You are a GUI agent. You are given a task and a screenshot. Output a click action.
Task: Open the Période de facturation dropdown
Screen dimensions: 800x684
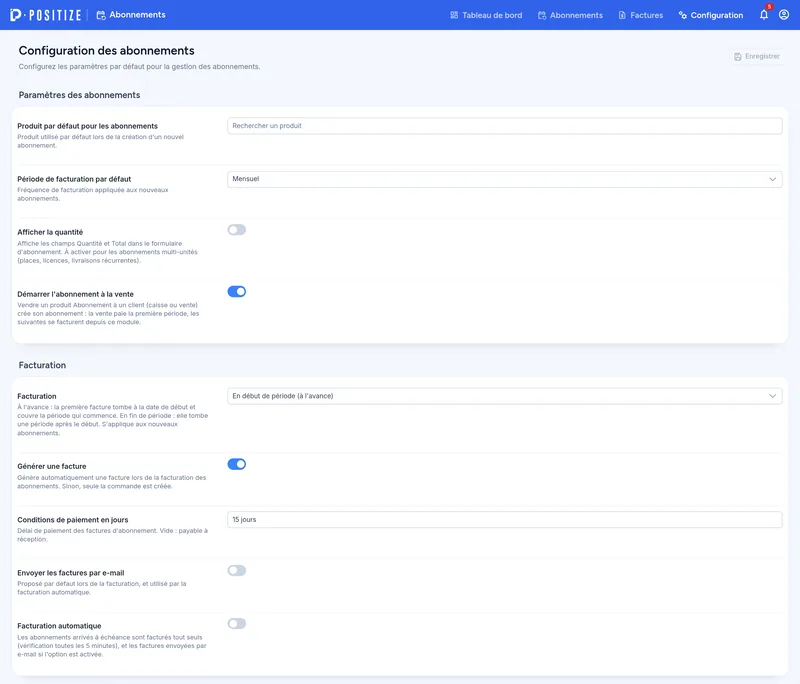[505, 179]
